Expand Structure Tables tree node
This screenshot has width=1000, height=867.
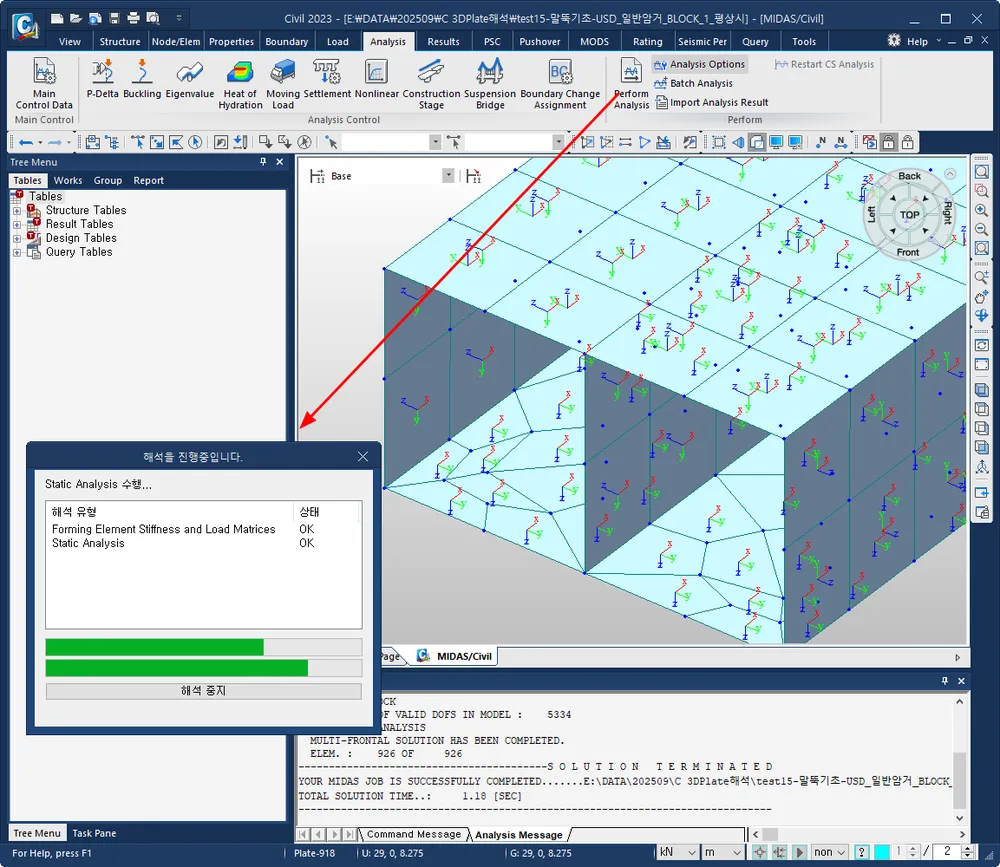point(17,211)
